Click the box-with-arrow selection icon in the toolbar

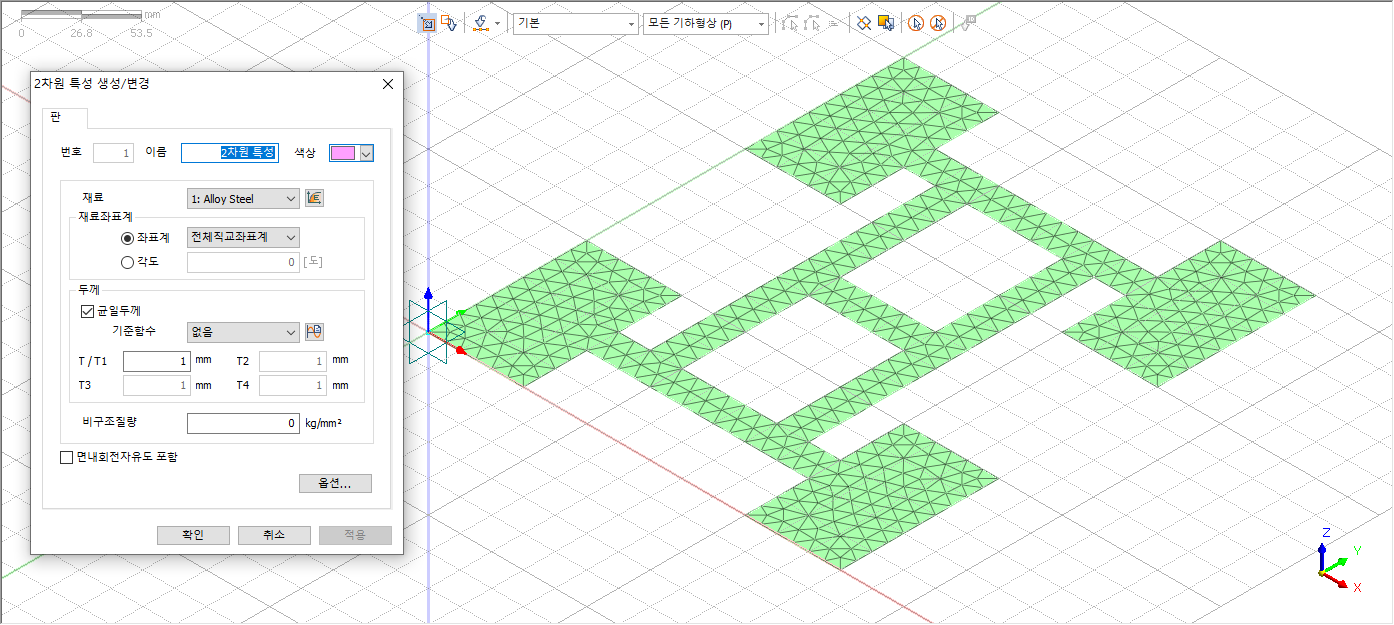tap(450, 23)
